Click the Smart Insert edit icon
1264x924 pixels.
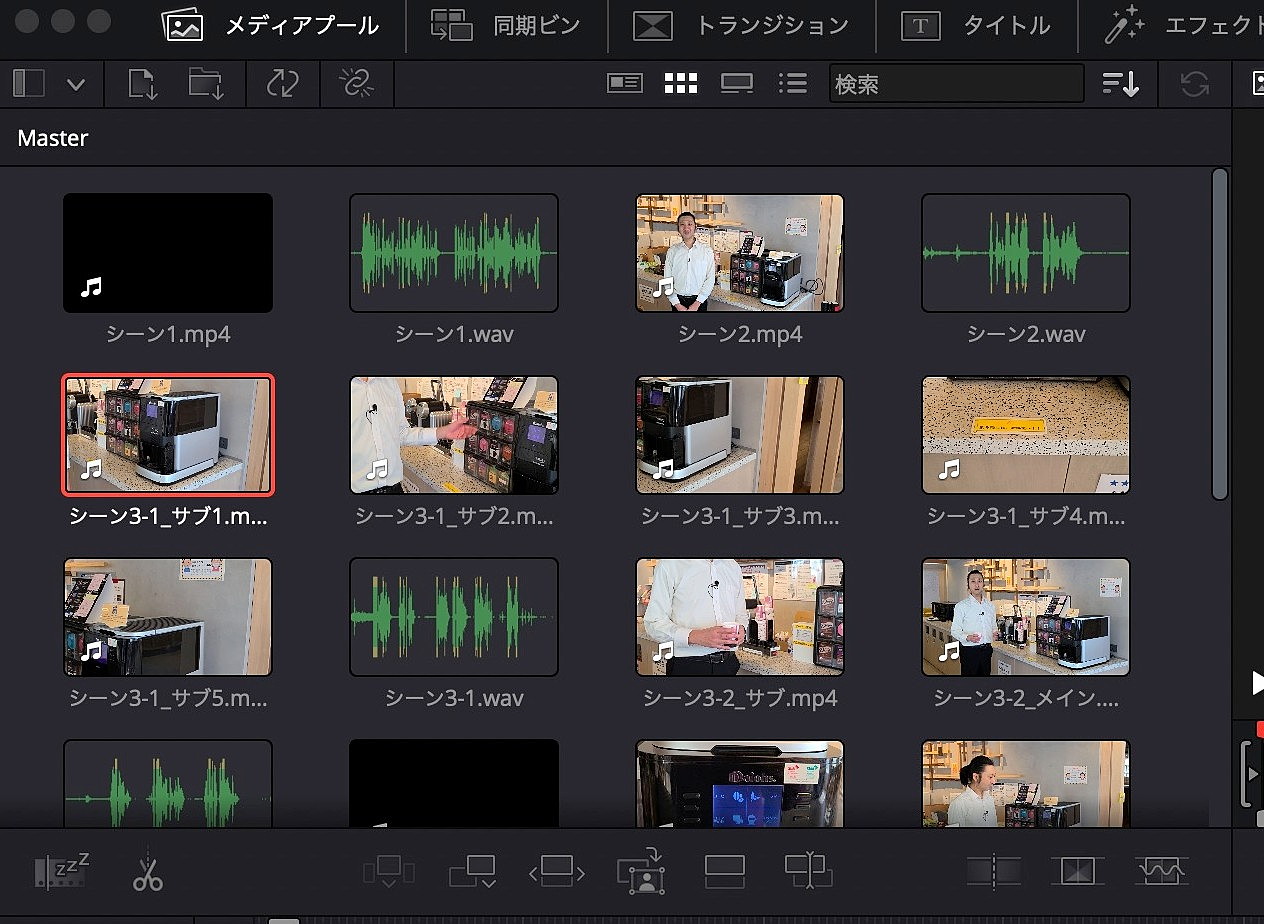point(389,871)
